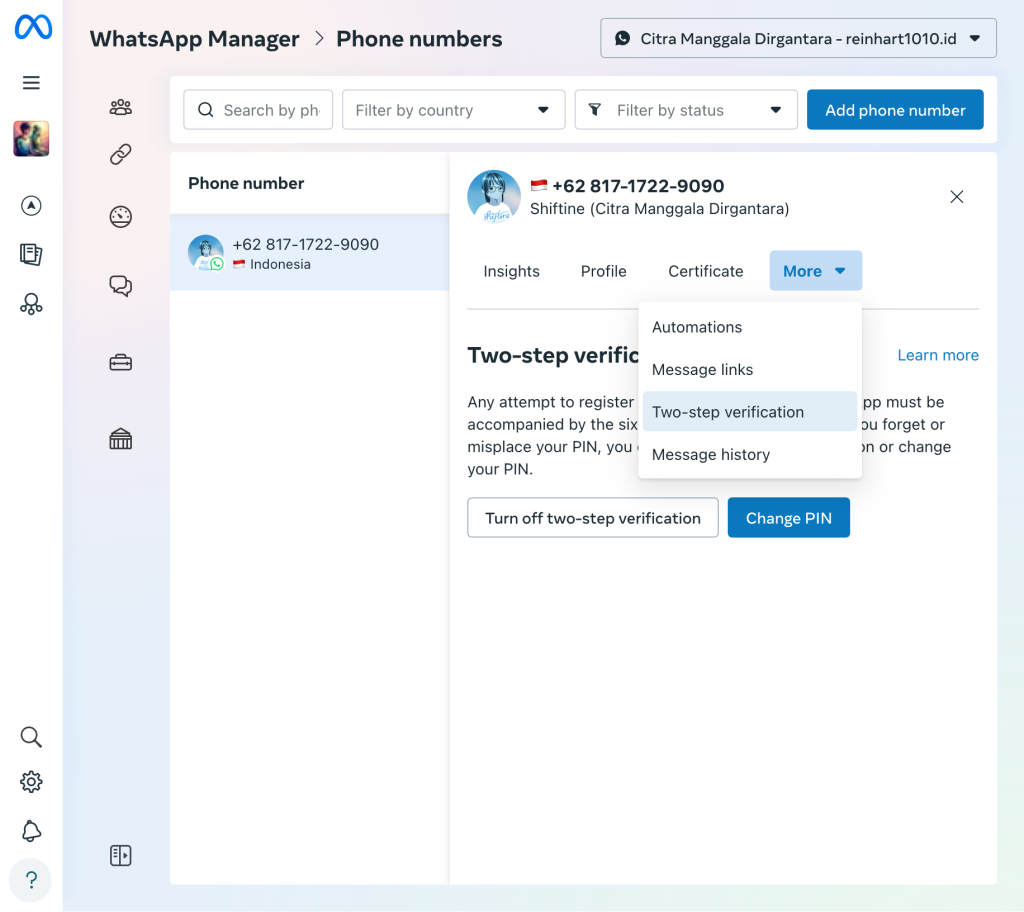Select Automations in the open menu
Image resolution: width=1024 pixels, height=912 pixels.
tap(697, 327)
